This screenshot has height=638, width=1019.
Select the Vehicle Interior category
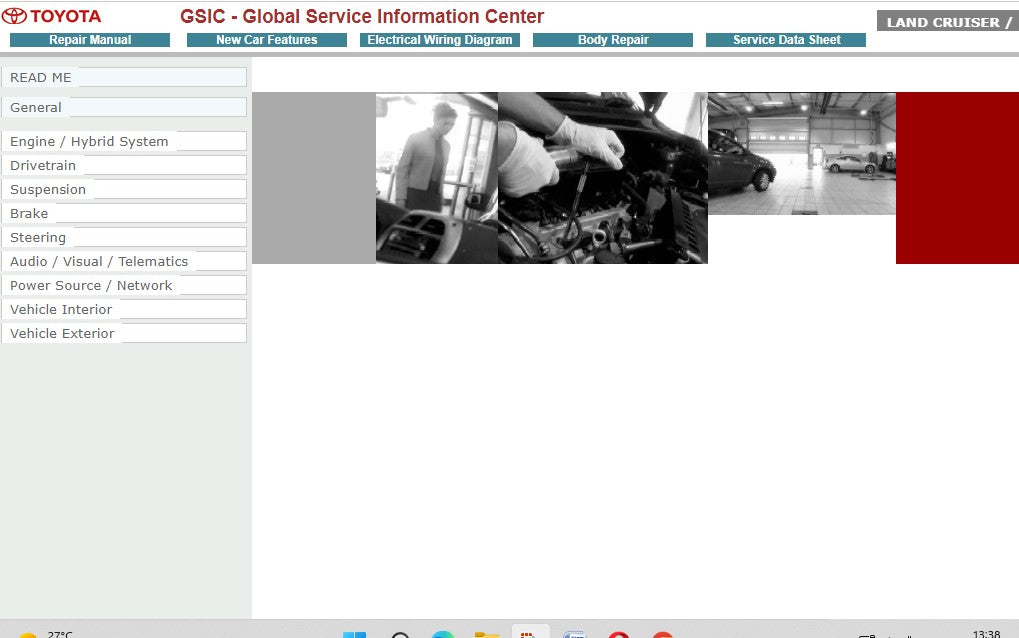(124, 309)
